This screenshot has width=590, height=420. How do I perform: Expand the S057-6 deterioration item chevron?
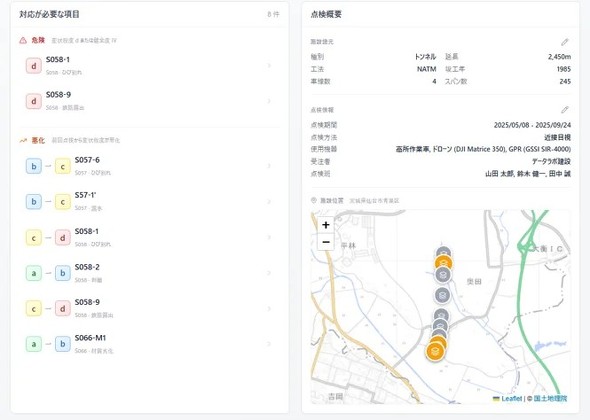269,166
